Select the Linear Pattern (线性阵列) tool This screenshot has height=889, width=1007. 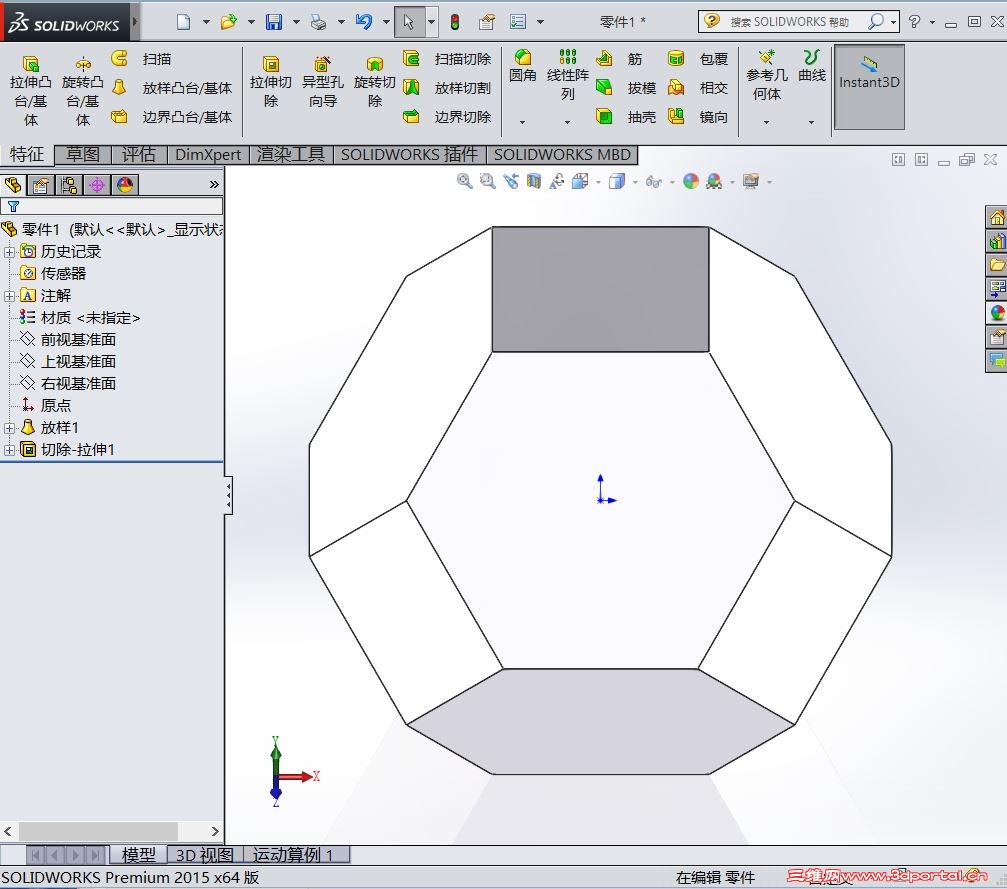568,75
